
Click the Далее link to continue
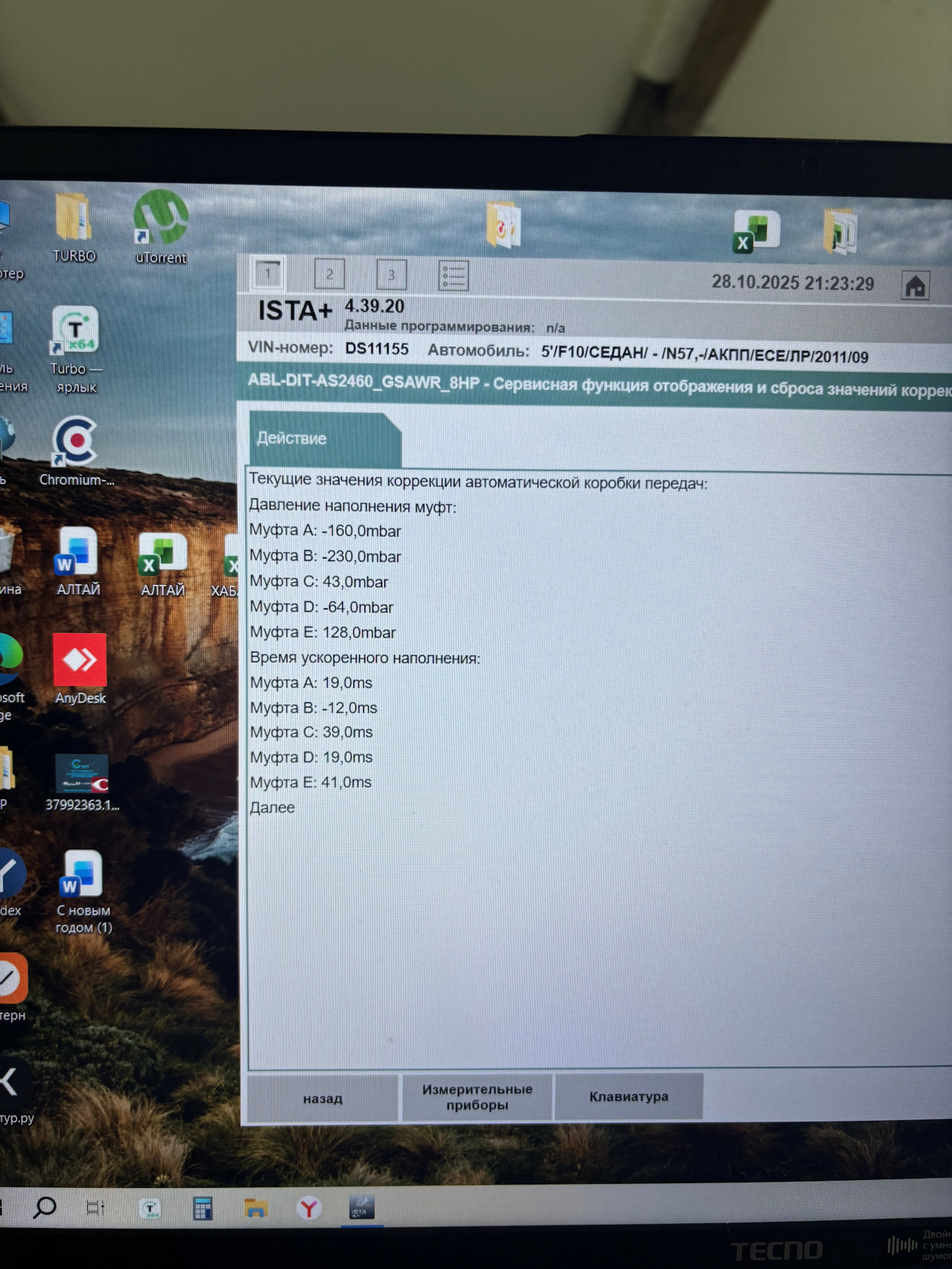pyautogui.click(x=272, y=808)
